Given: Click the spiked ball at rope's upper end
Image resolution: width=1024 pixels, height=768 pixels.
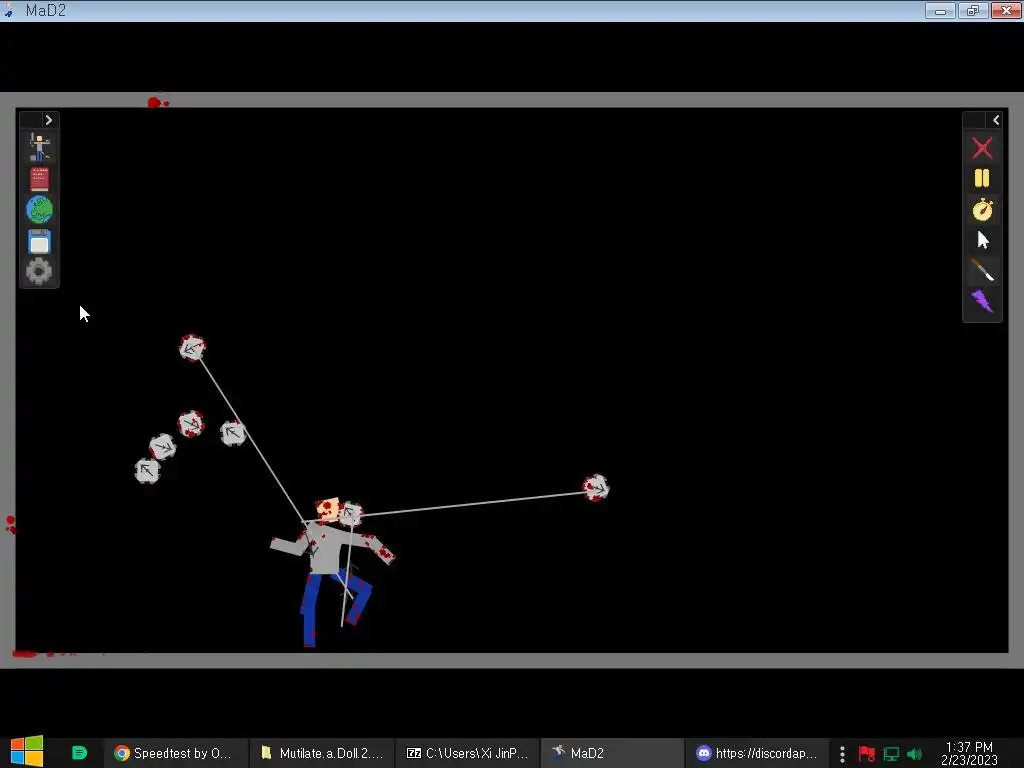Looking at the screenshot, I should tap(192, 348).
